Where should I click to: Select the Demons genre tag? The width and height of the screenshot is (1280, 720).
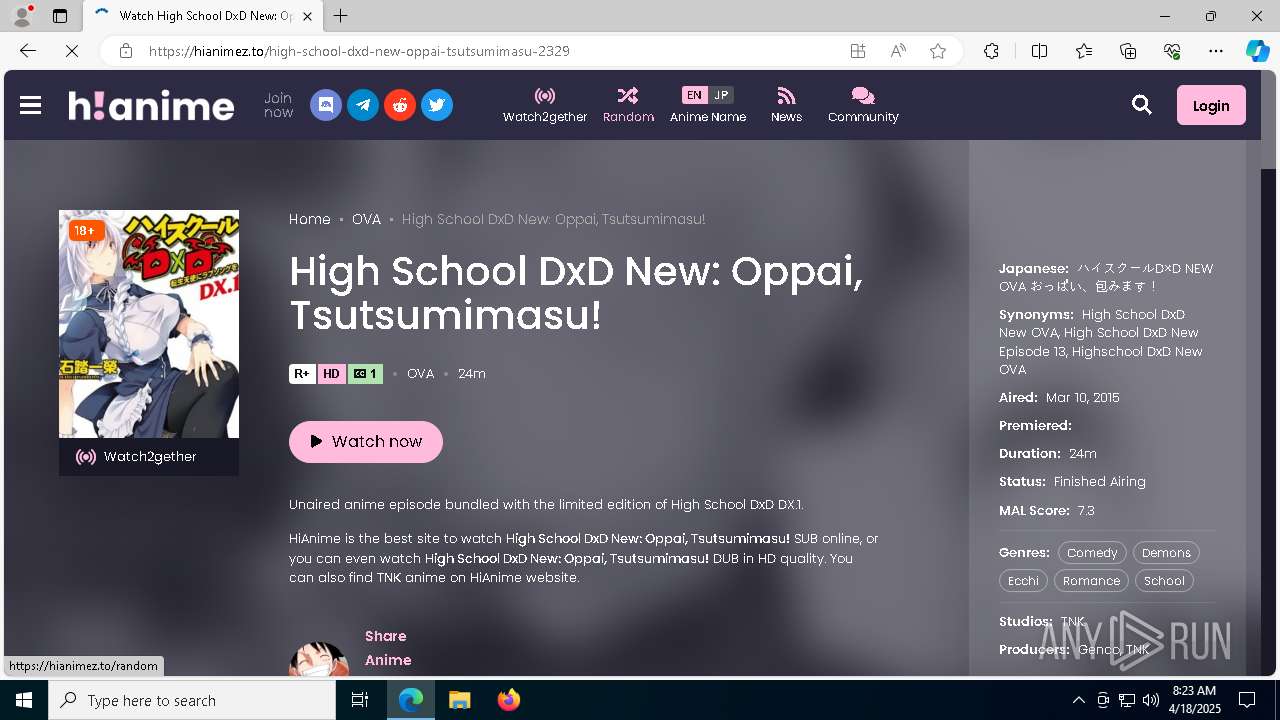[1166, 553]
